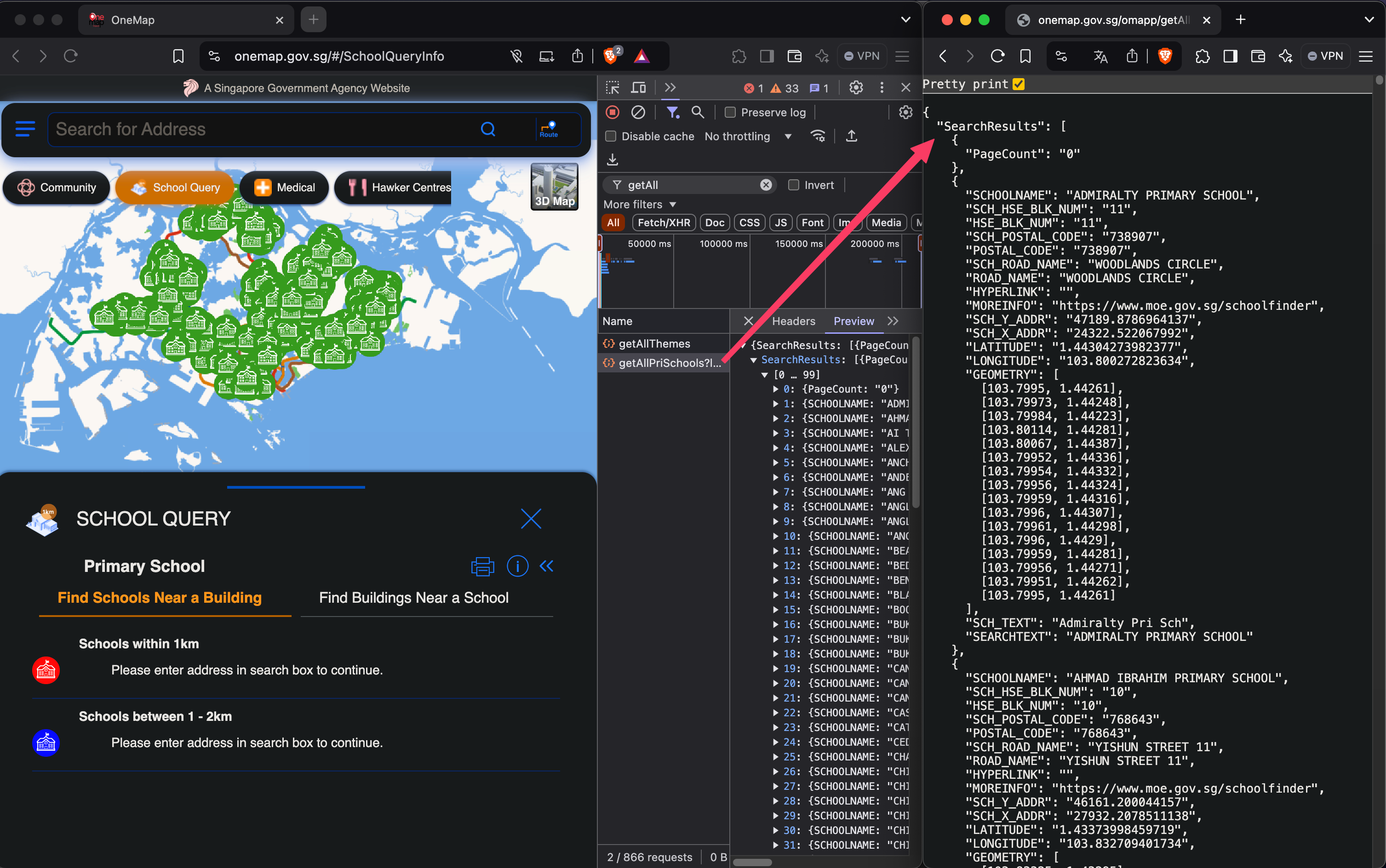Uncheck the Pretty print checkbox
The width and height of the screenshot is (1386, 868).
[1019, 85]
